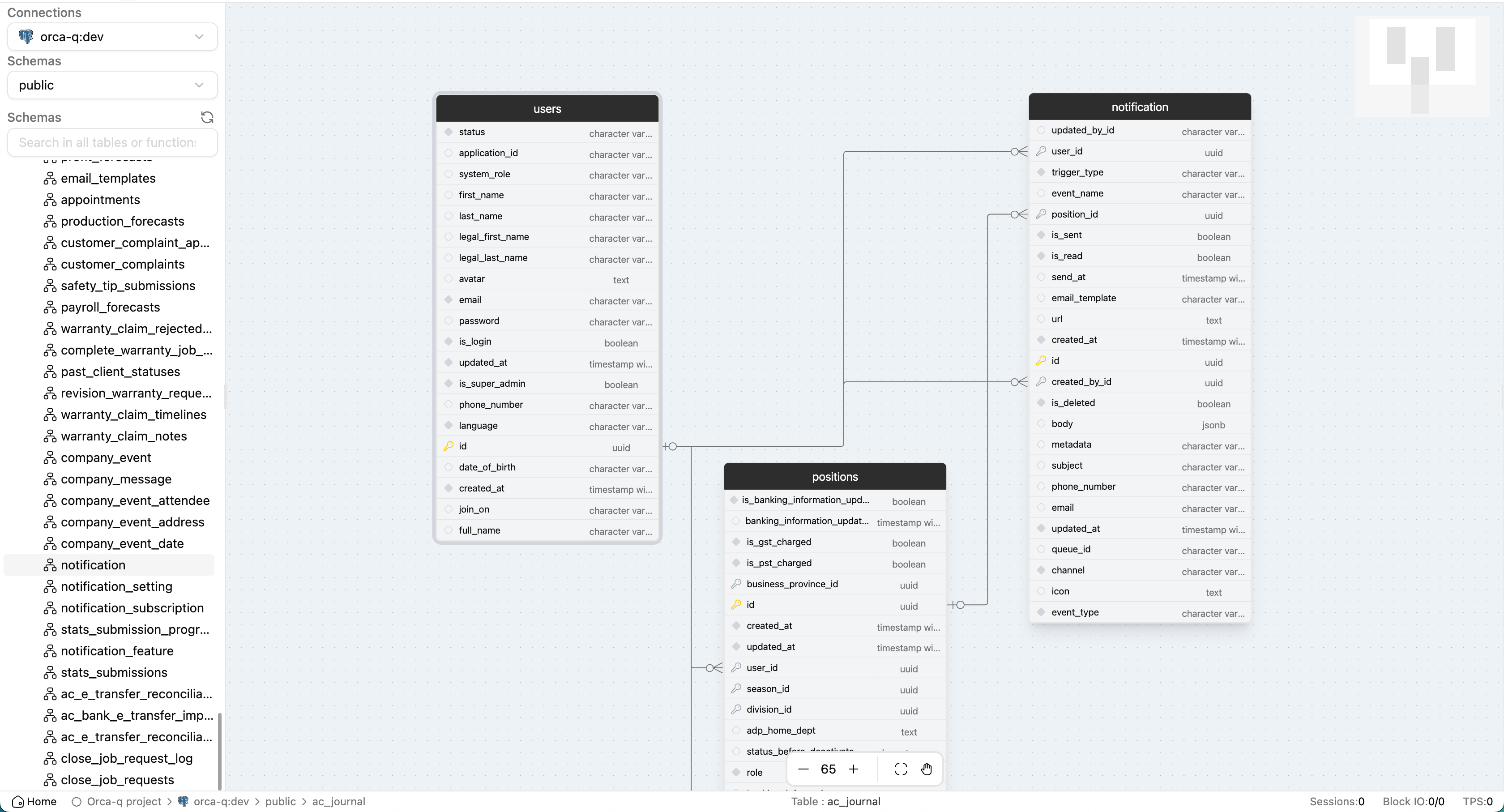Click the users table header in the diagram
This screenshot has width=1504, height=812.
click(x=547, y=109)
